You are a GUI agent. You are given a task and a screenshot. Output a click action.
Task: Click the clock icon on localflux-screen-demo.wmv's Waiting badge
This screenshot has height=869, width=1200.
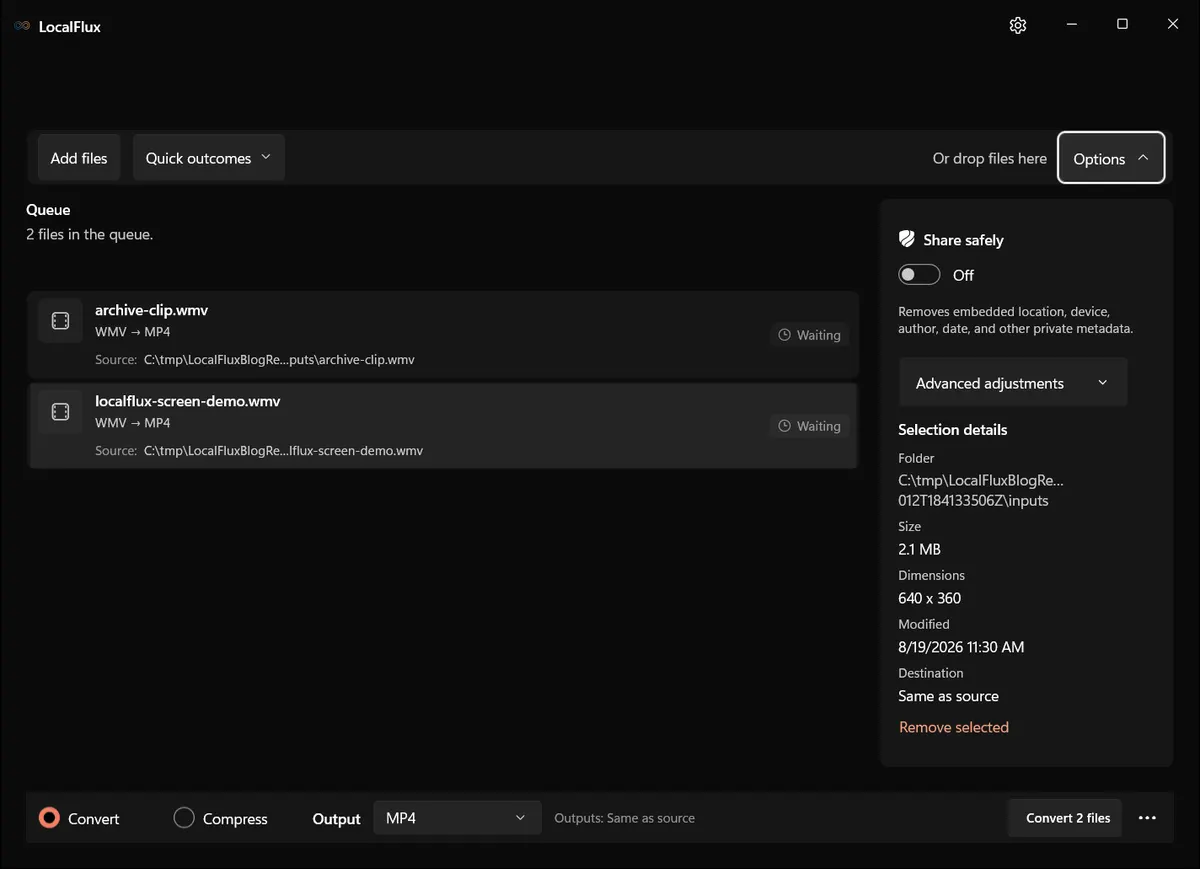pyautogui.click(x=785, y=426)
